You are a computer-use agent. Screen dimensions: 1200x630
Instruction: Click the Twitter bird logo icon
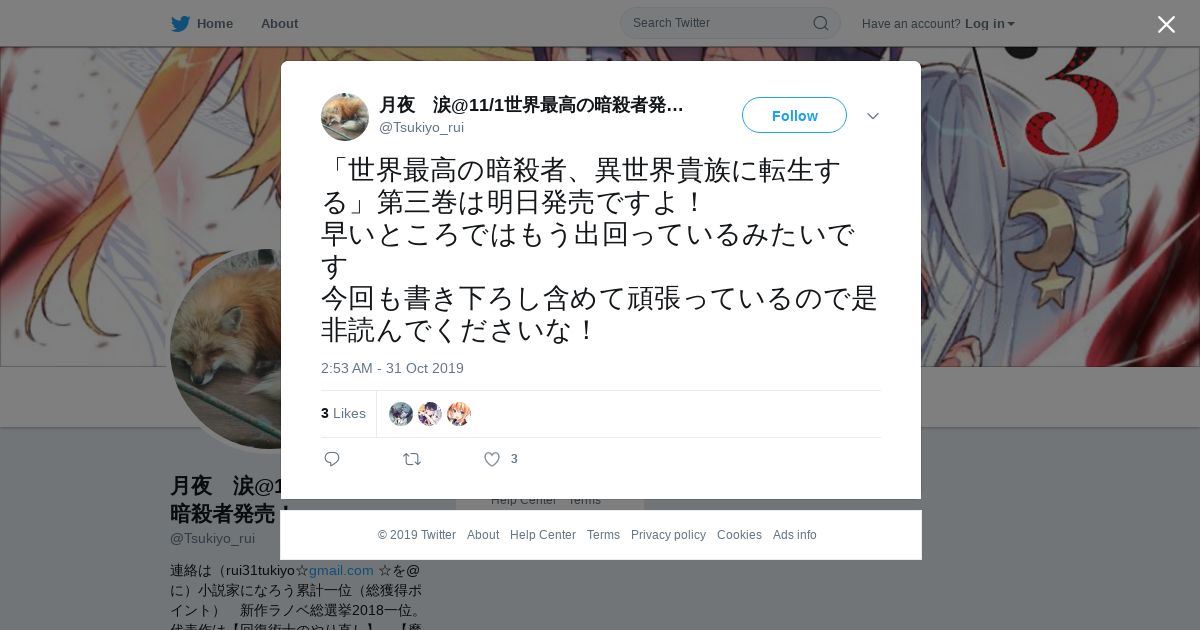pyautogui.click(x=180, y=24)
